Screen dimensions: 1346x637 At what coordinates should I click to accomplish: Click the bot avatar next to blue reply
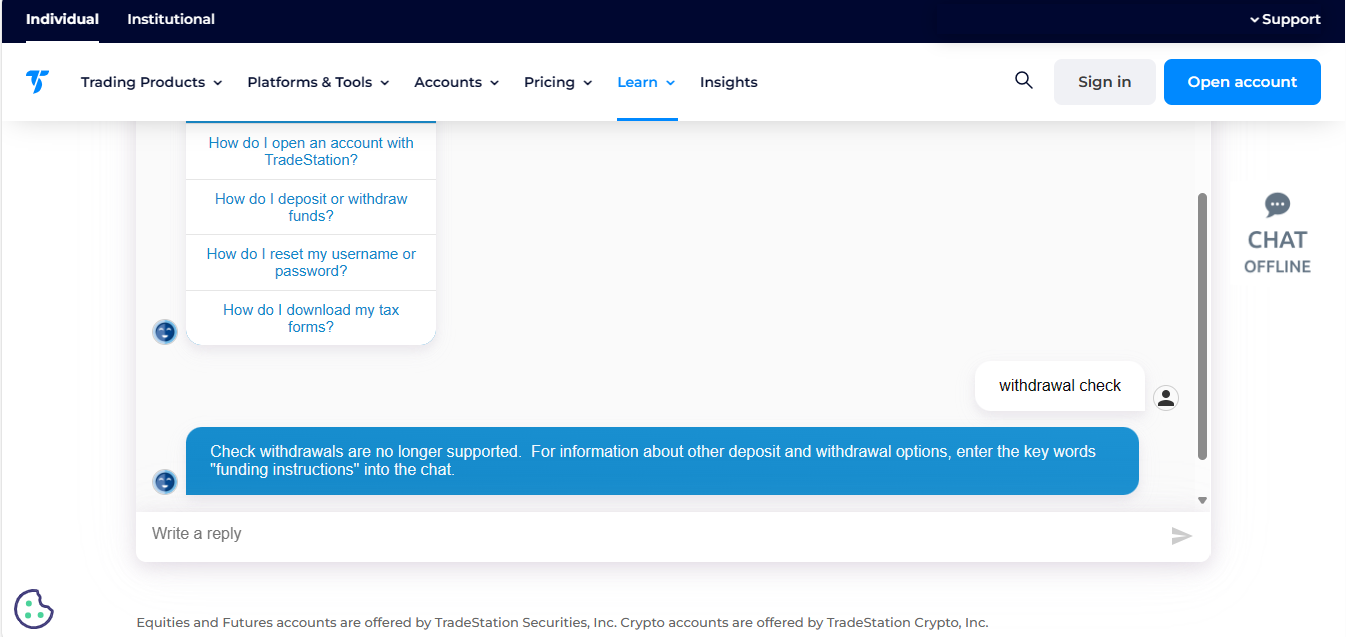pyautogui.click(x=165, y=481)
